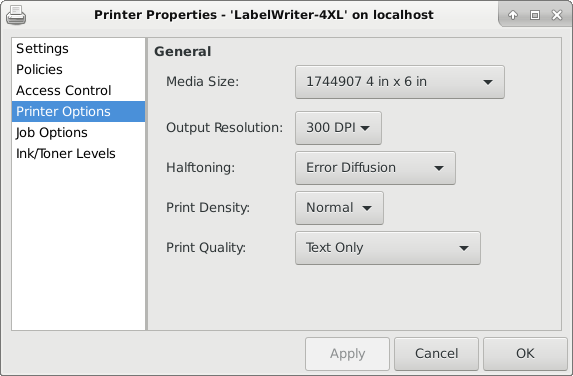Change Print Density from the Normal dropdown
The width and height of the screenshot is (573, 376).
click(x=339, y=208)
